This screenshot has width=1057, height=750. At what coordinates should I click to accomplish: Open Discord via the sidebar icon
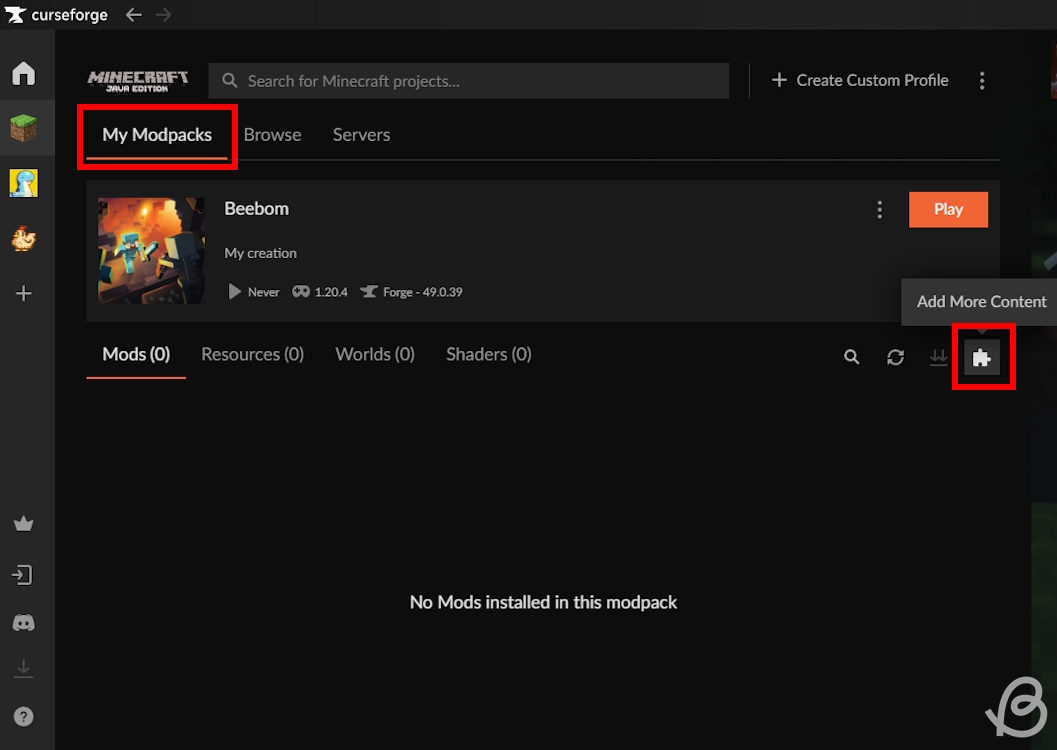click(x=26, y=622)
